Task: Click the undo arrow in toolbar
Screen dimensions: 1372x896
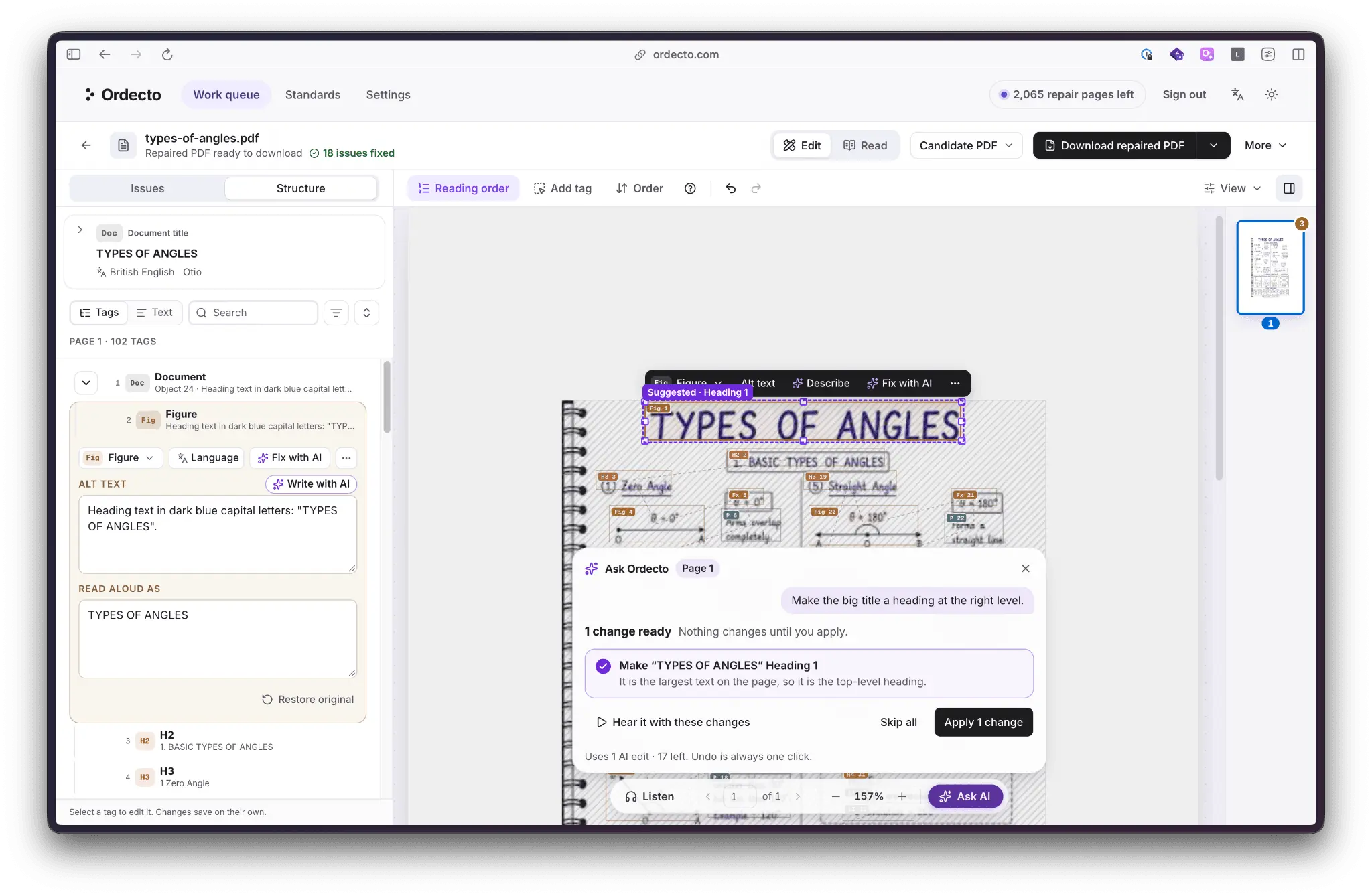Action: click(731, 188)
